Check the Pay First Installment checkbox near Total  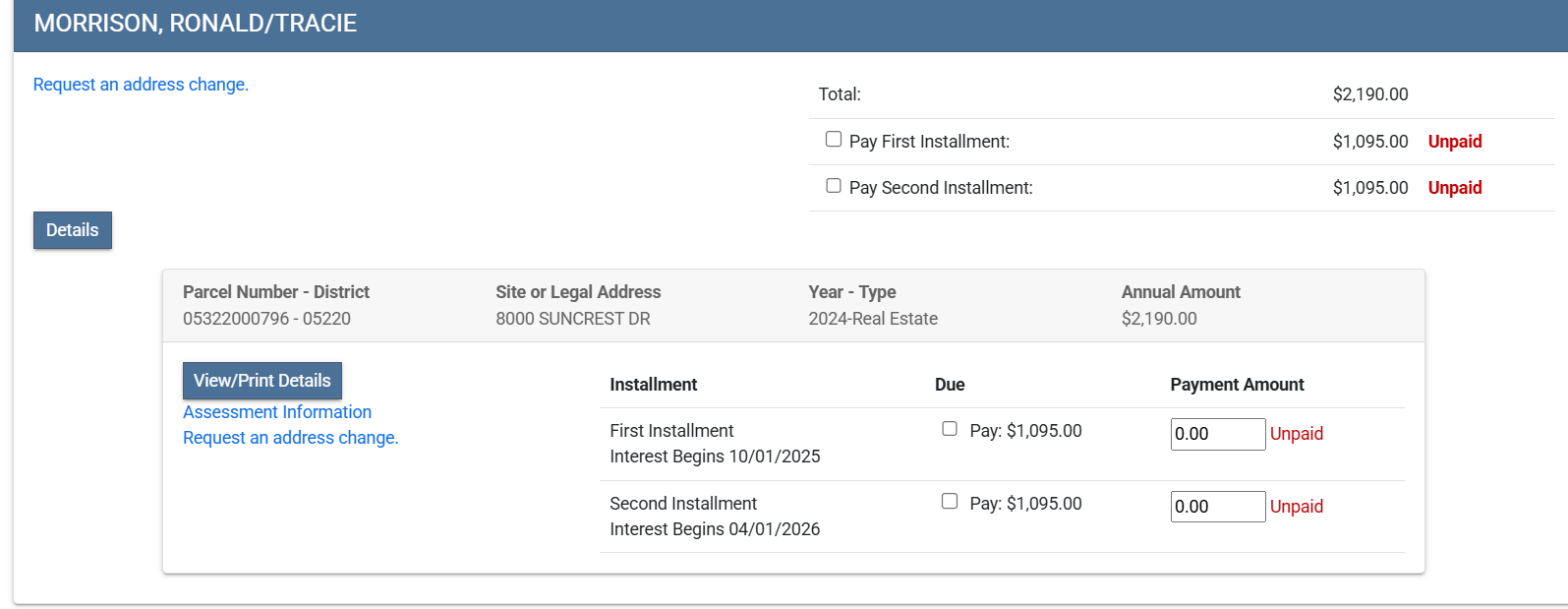coord(834,140)
